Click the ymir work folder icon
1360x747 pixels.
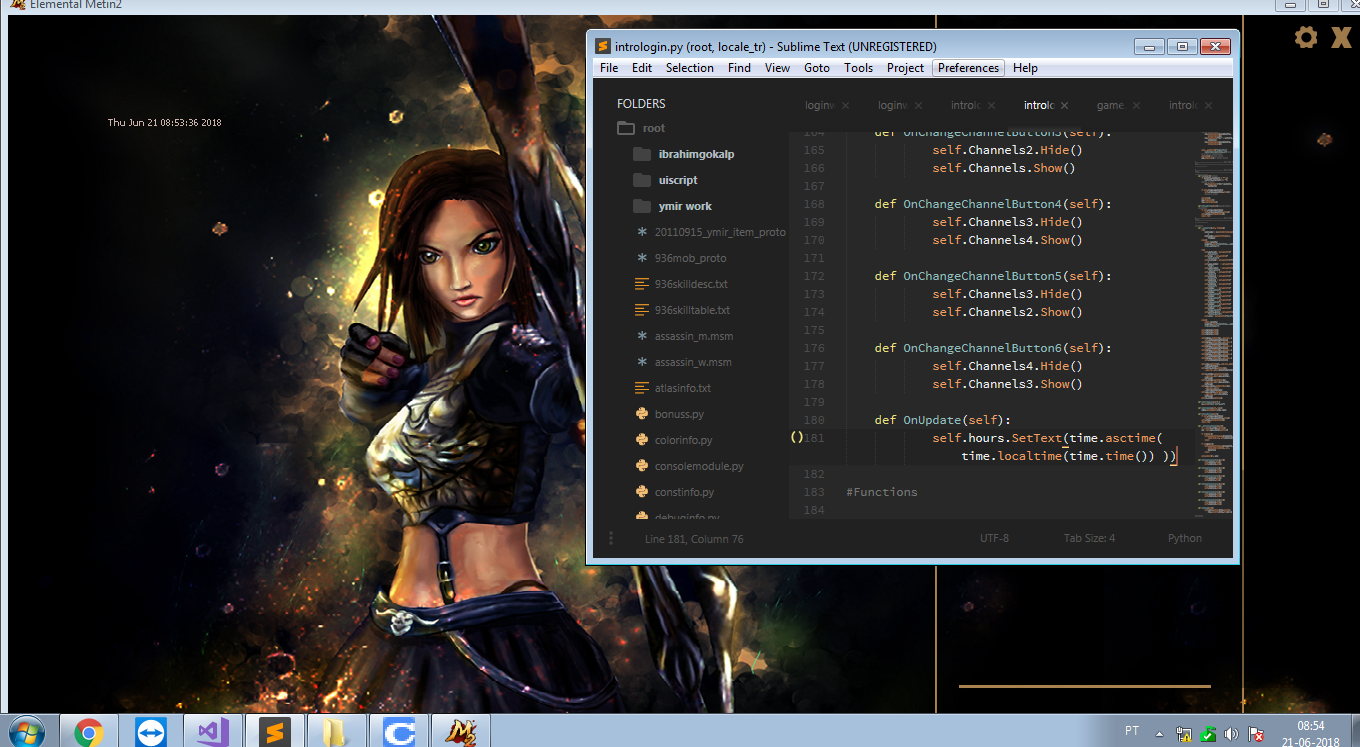pos(642,206)
